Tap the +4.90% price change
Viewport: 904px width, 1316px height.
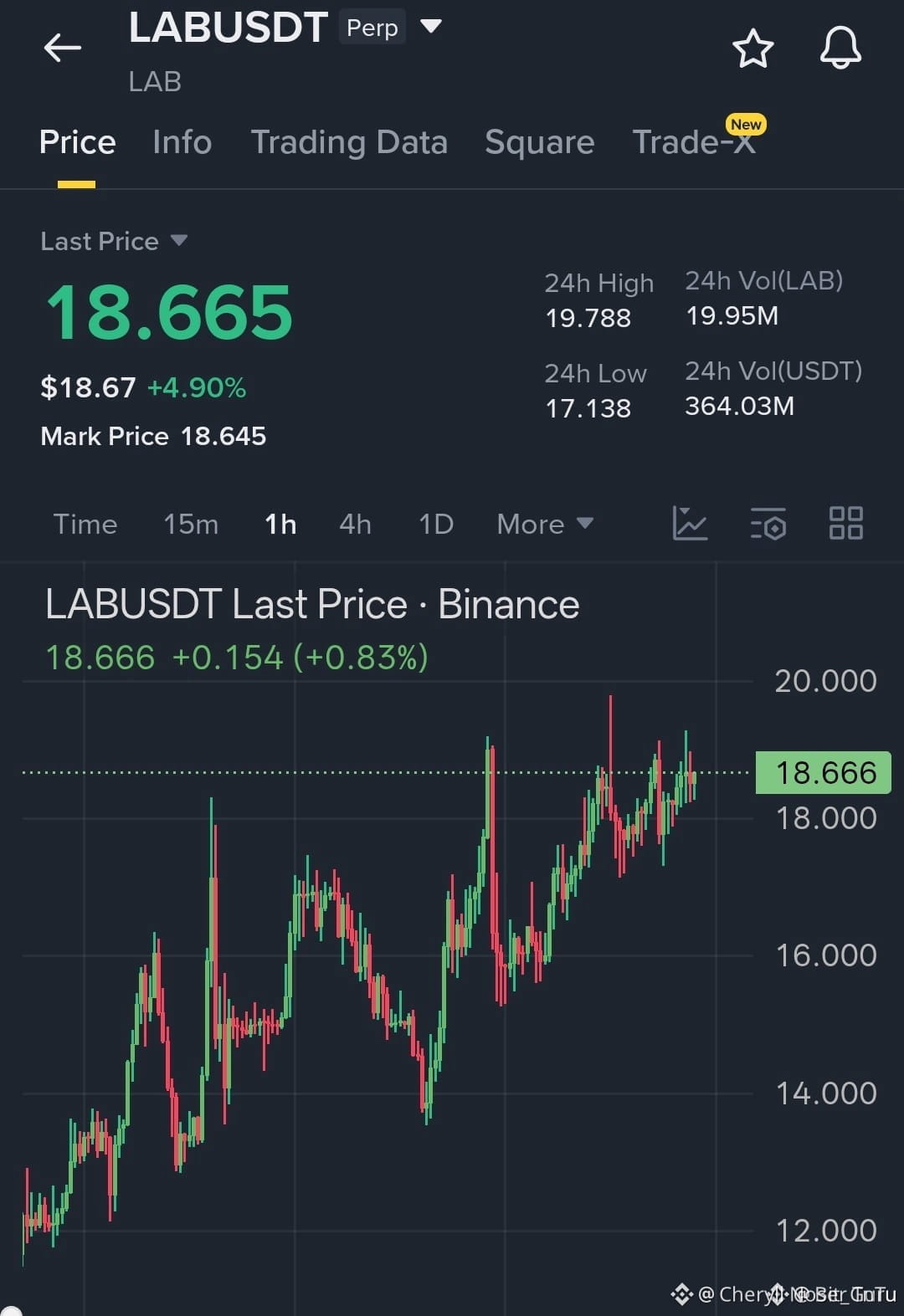(x=196, y=387)
